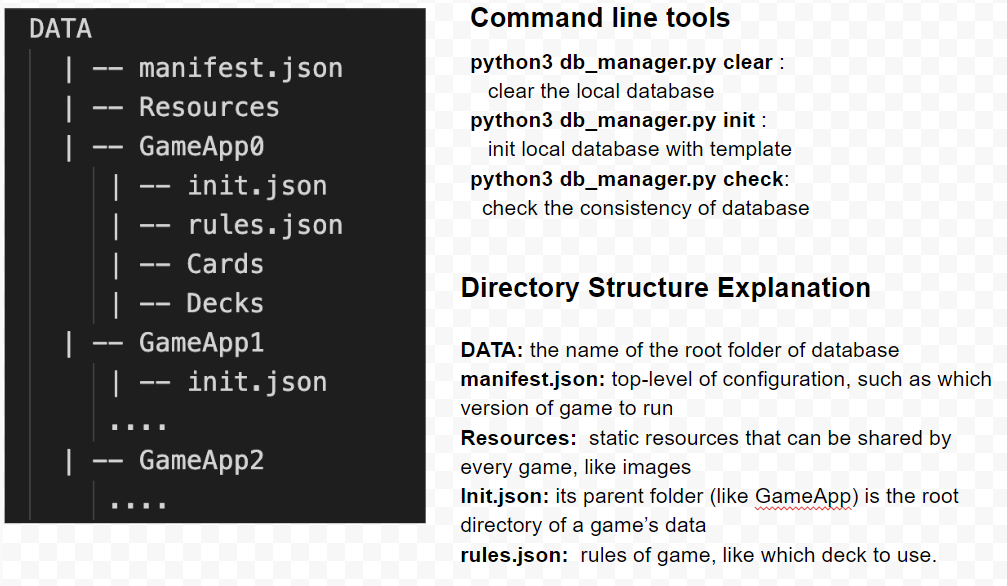Select the Decks folder entry
This screenshot has width=1007, height=586.
(x=225, y=303)
